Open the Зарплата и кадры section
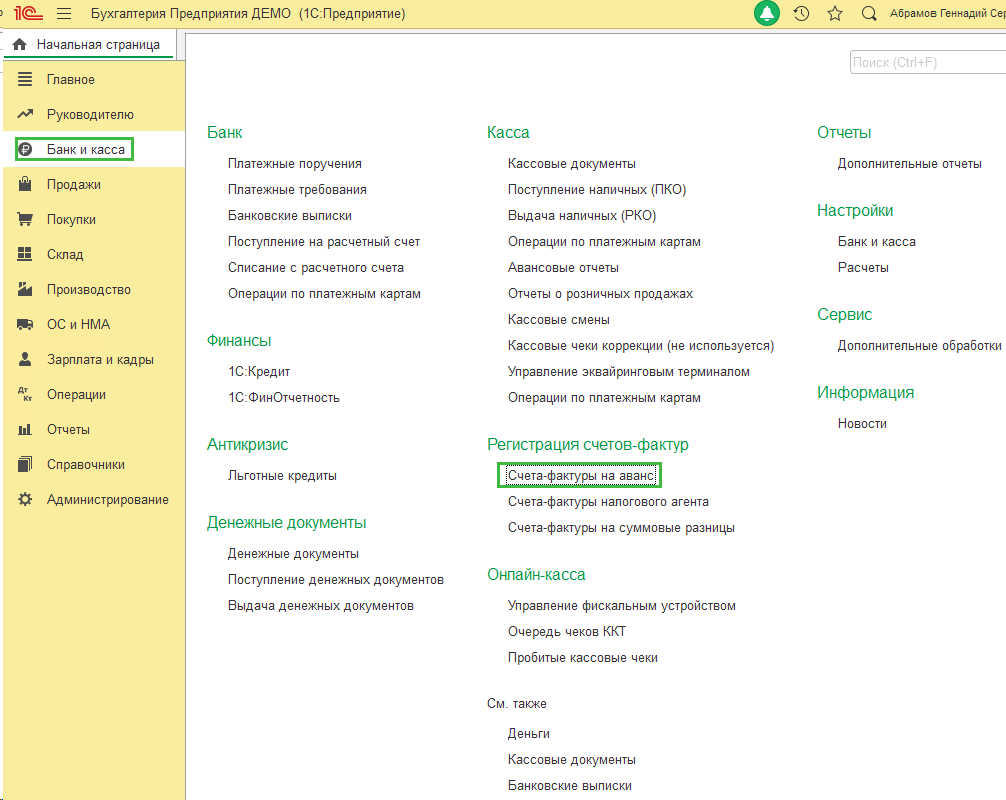Viewport: 1006px width, 800px height. (100, 359)
